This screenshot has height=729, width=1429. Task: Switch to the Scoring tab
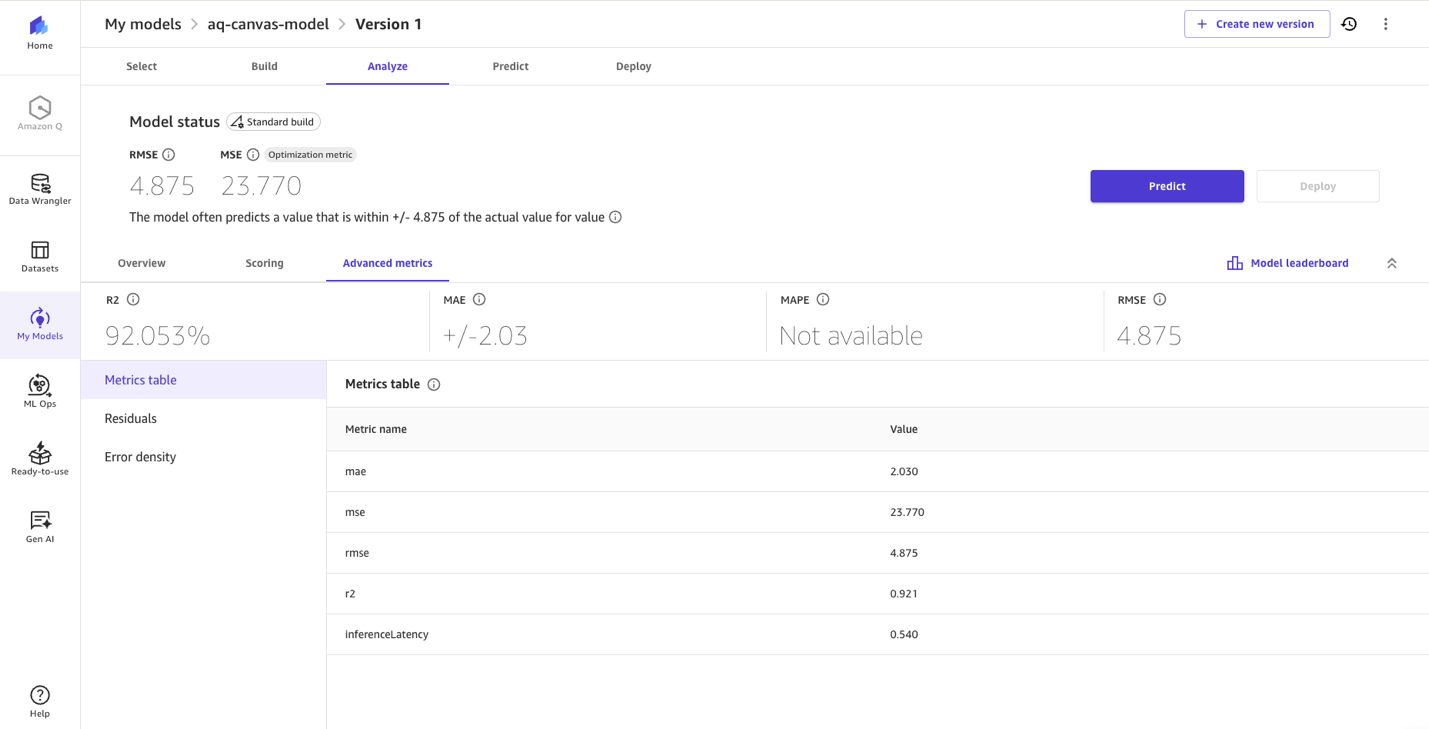(x=264, y=262)
